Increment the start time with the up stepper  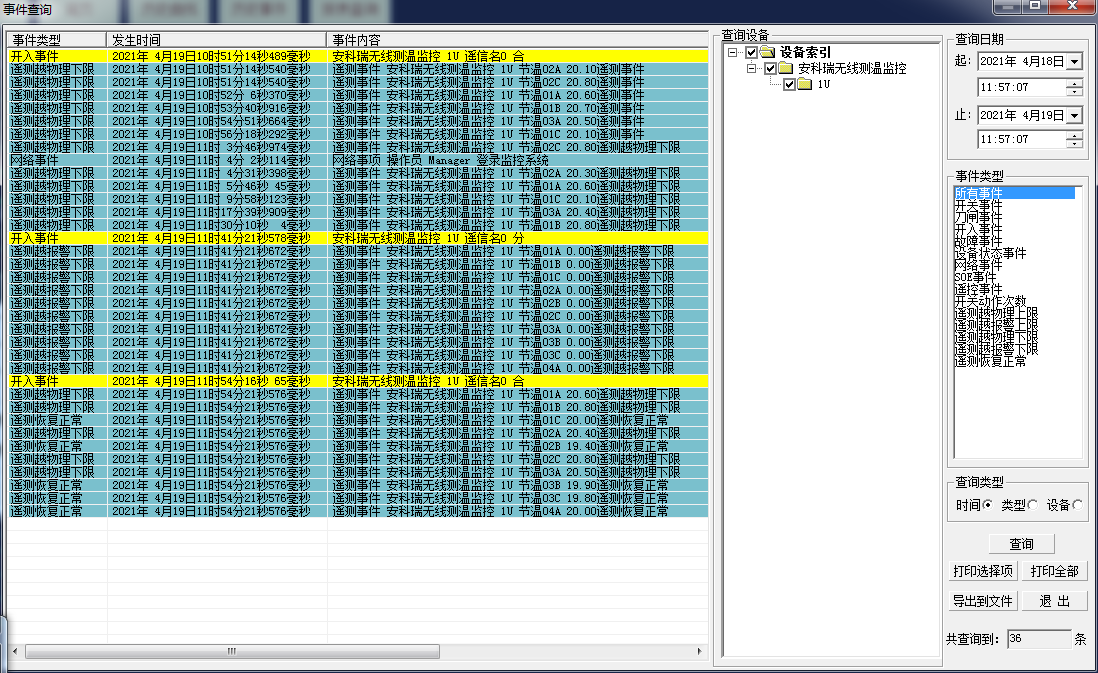point(1075,84)
